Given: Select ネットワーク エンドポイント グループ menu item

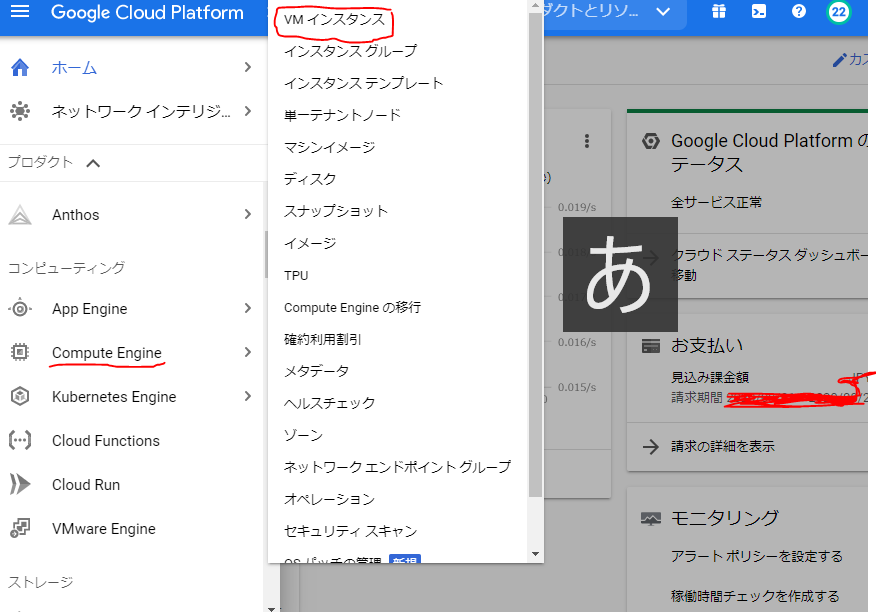Looking at the screenshot, I should click(397, 467).
